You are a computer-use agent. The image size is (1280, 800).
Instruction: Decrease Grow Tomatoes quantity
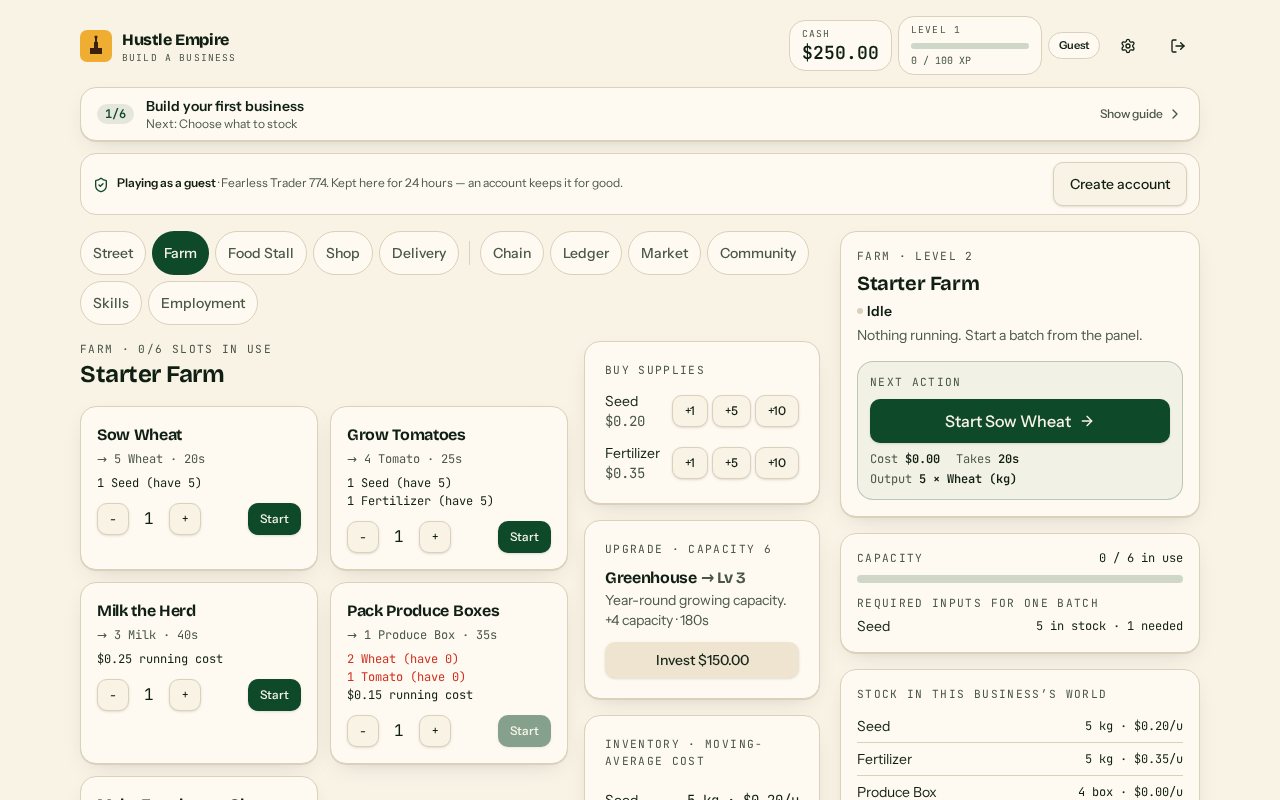[x=363, y=537]
